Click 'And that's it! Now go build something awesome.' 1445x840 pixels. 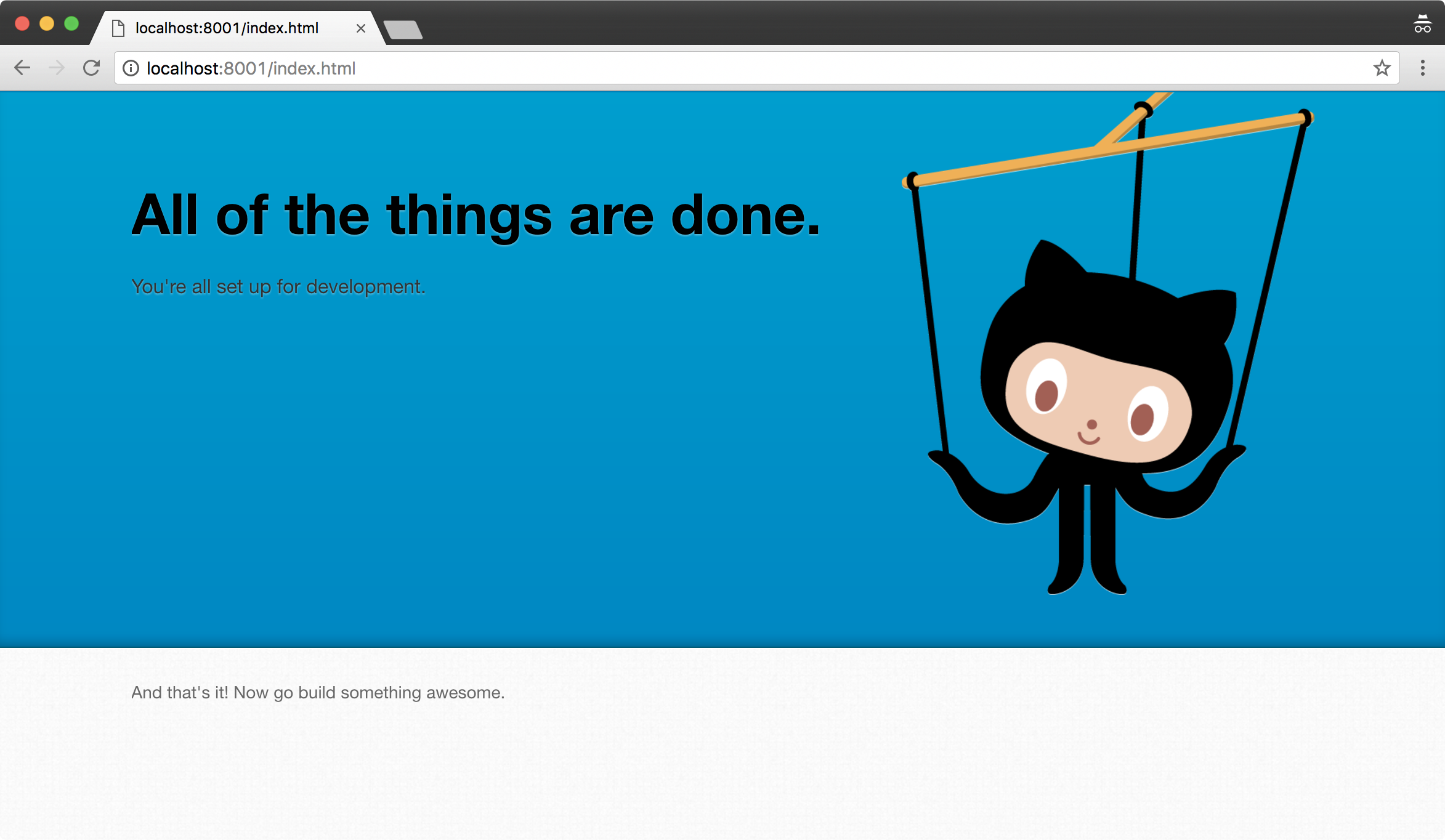(x=318, y=693)
